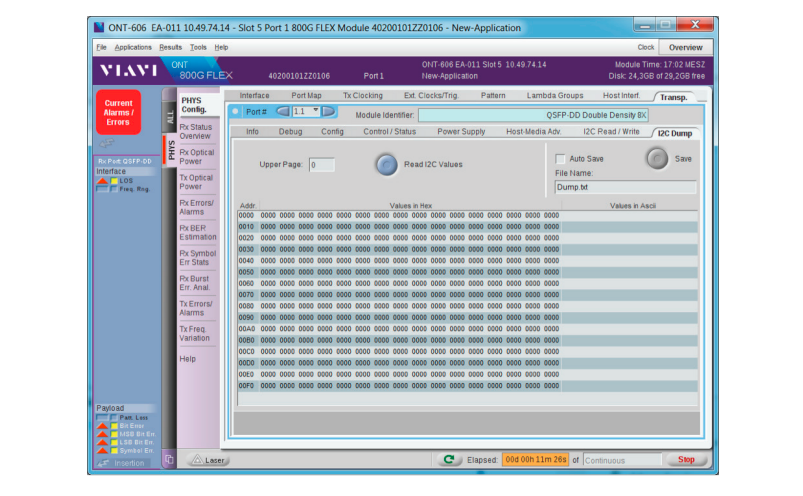Click the copy-windows icon below sidebar tabs
803x496 pixels.
(169, 460)
